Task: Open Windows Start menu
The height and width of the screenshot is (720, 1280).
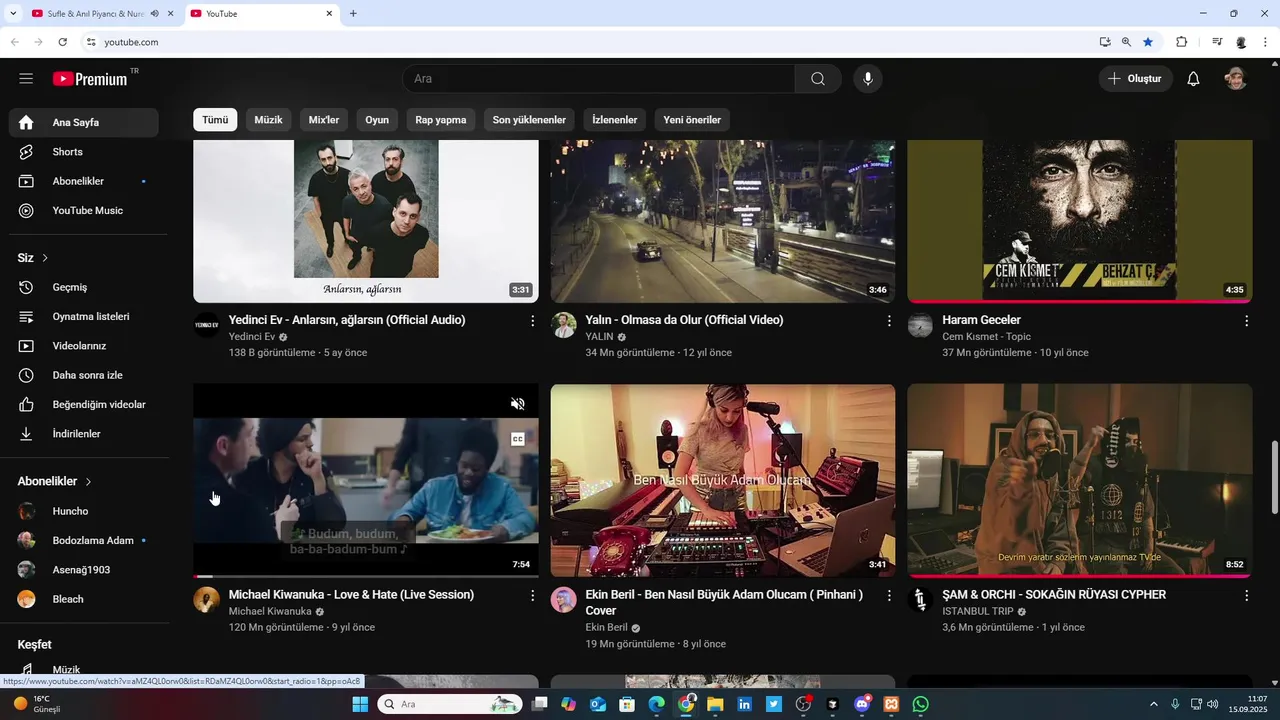Action: 360,704
